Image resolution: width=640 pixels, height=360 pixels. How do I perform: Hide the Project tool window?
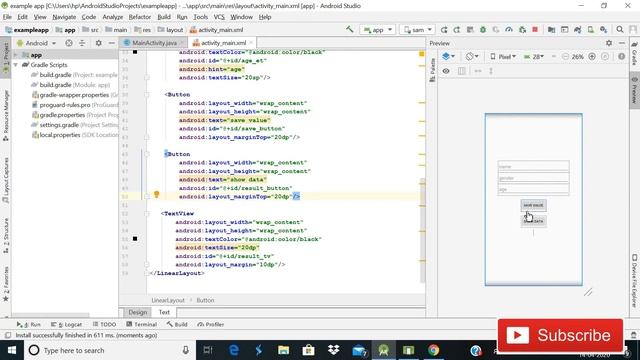[111, 43]
